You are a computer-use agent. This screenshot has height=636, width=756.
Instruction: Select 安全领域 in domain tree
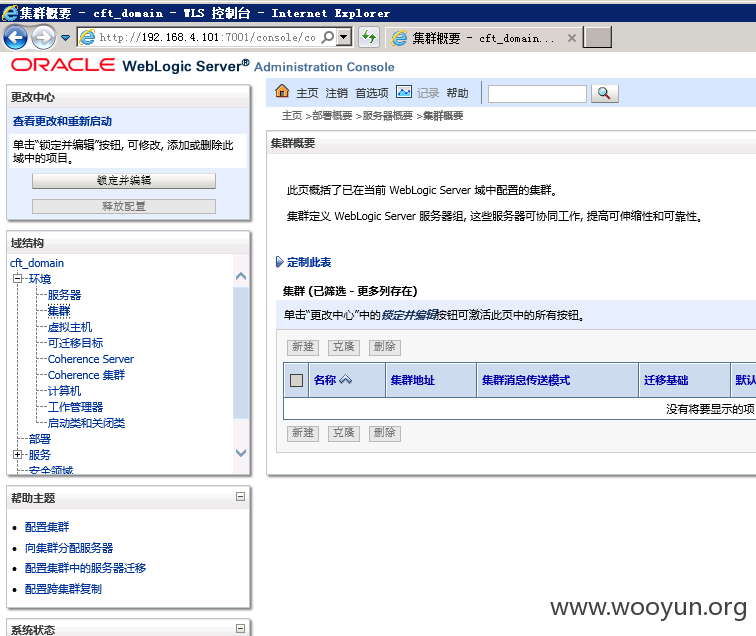[51, 470]
